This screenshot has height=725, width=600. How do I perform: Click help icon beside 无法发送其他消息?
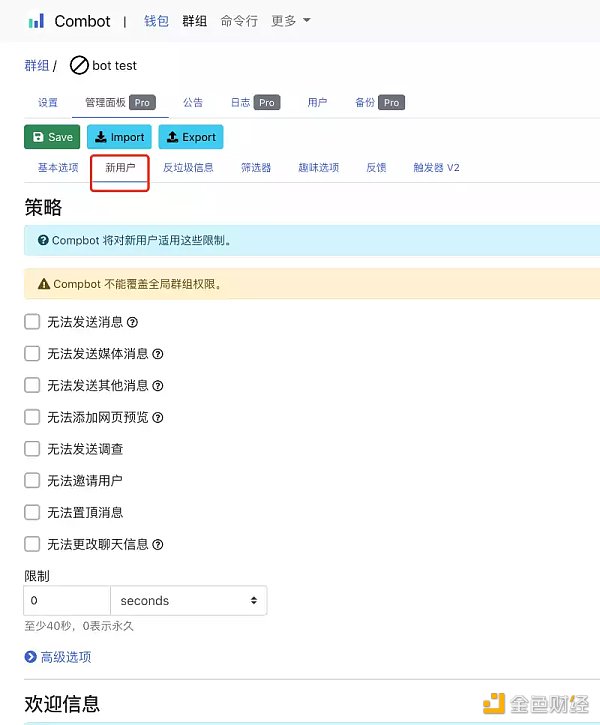click(x=157, y=386)
